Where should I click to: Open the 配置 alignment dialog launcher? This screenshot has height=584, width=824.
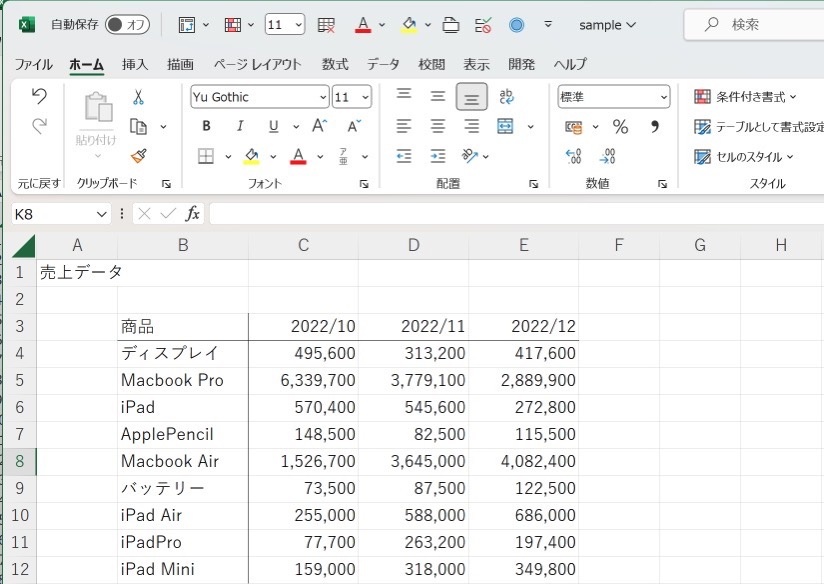click(x=533, y=184)
